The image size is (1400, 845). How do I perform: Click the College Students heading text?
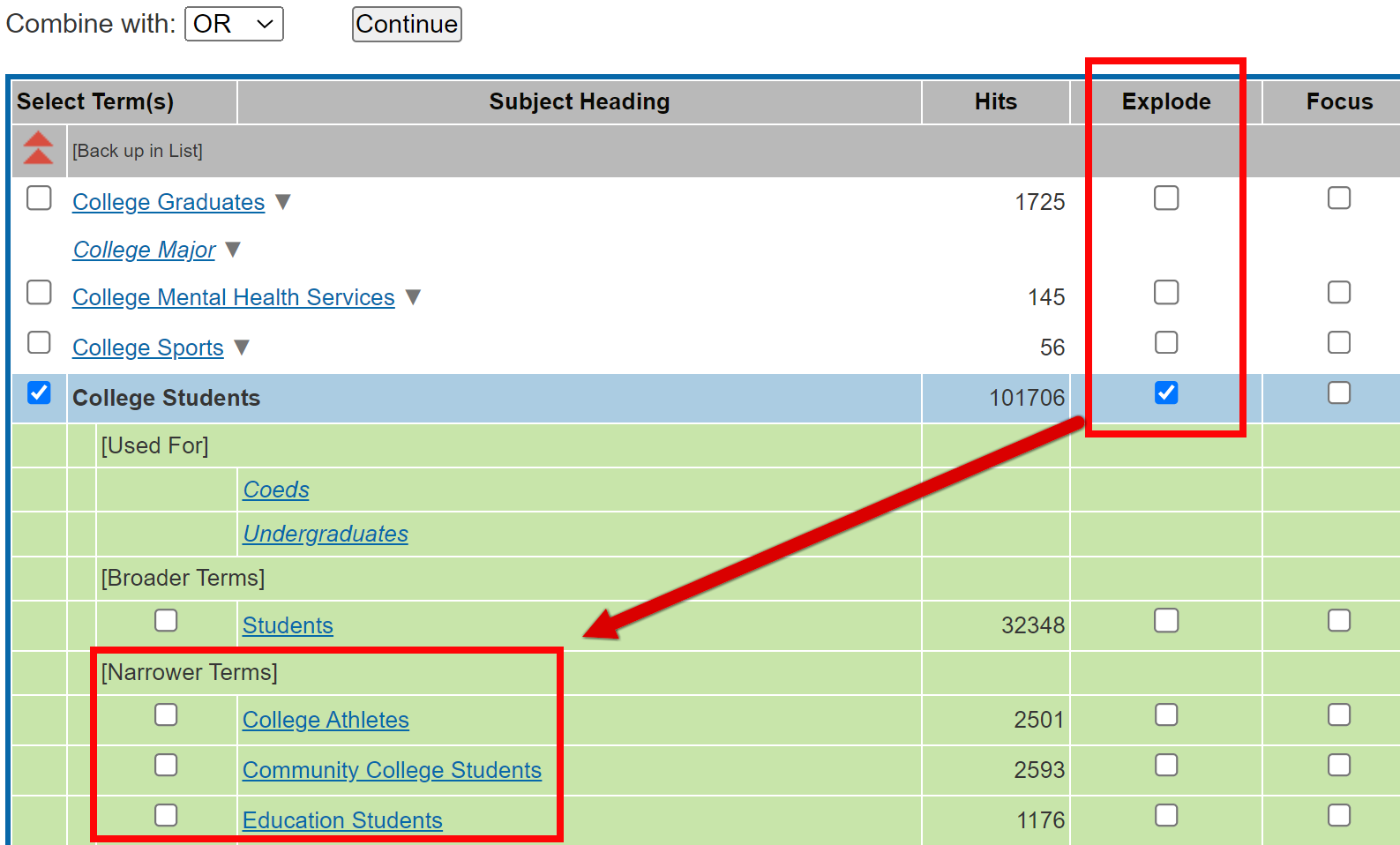tap(166, 398)
